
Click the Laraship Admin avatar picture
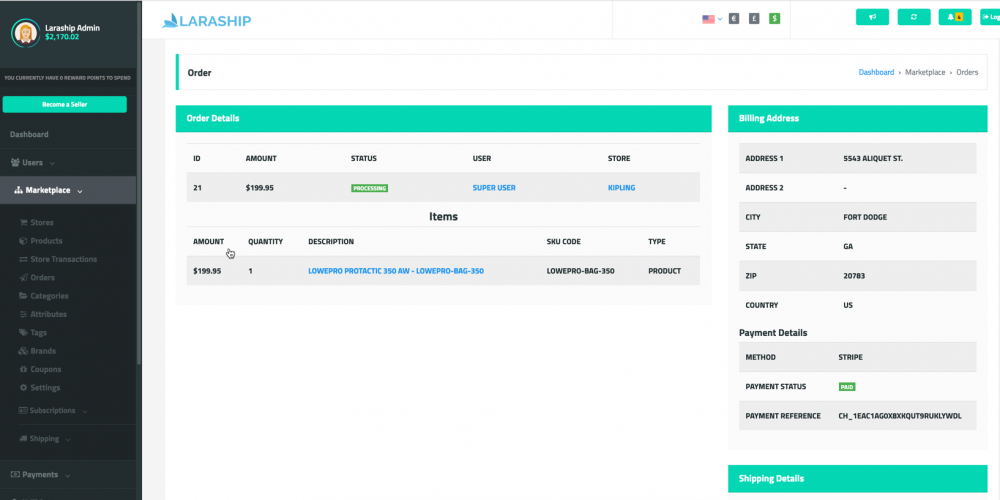tap(26, 33)
